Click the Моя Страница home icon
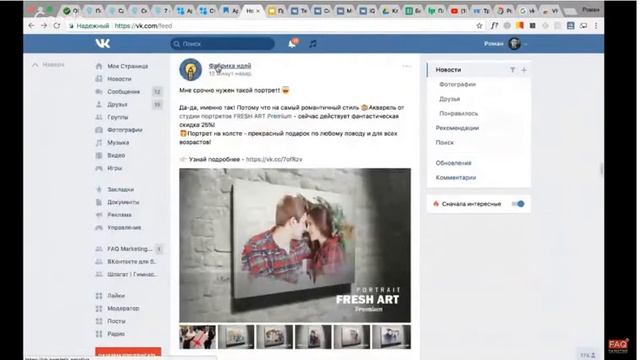The image size is (640, 360). pyautogui.click(x=99, y=66)
